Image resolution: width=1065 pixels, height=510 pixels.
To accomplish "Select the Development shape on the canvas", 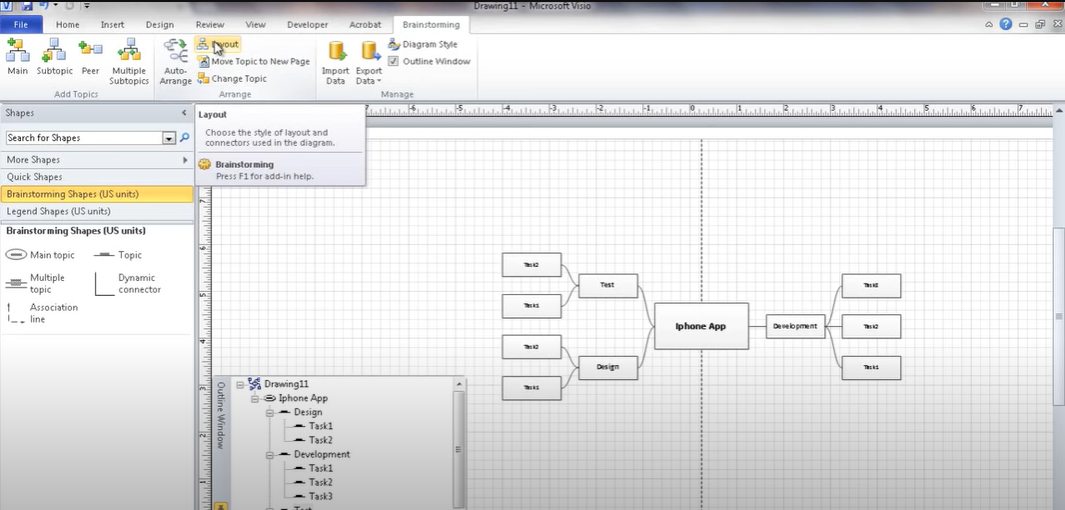I will click(x=795, y=326).
